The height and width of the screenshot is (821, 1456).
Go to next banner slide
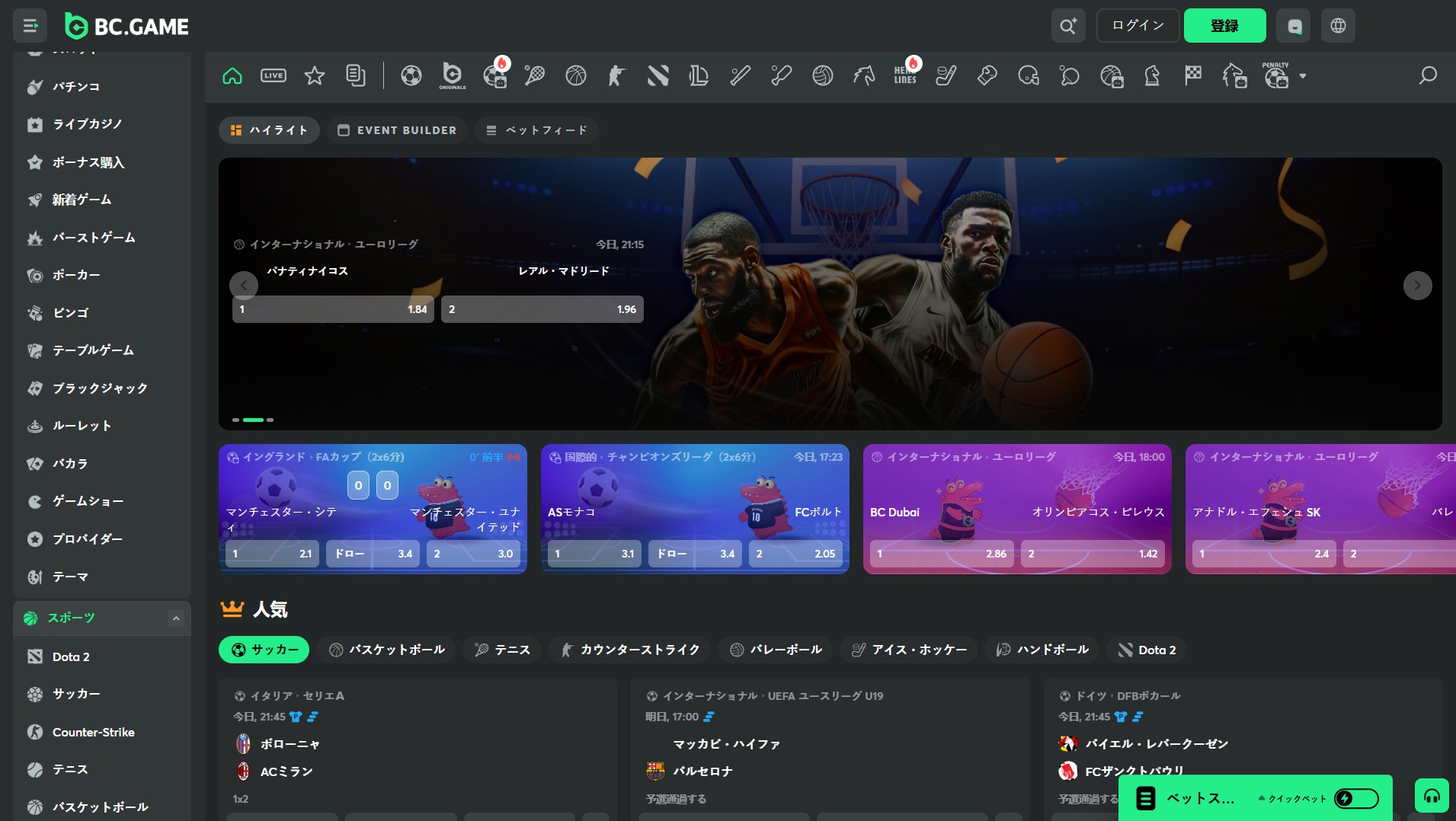click(x=1417, y=286)
